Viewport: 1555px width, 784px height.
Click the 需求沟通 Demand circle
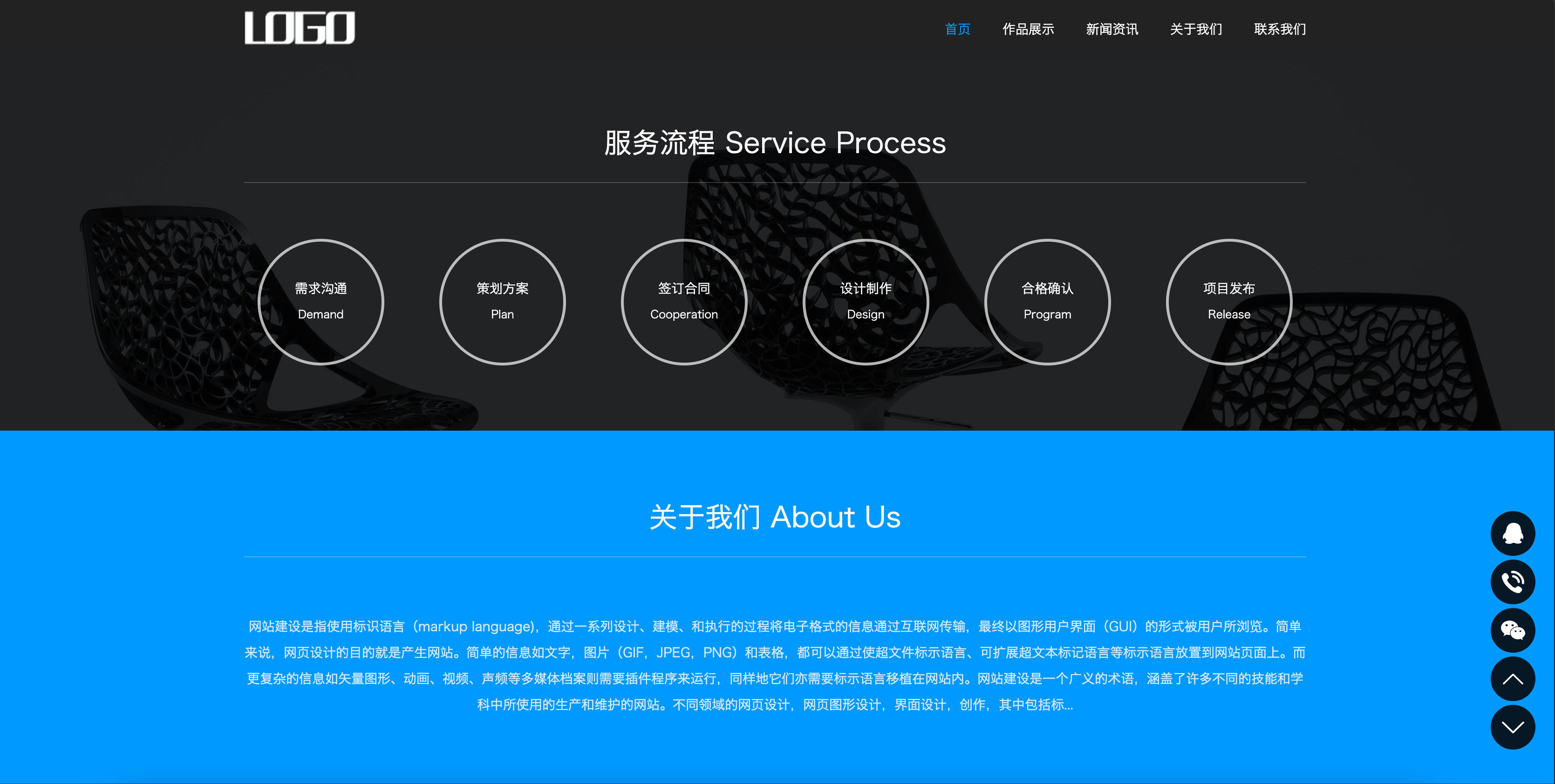click(321, 302)
